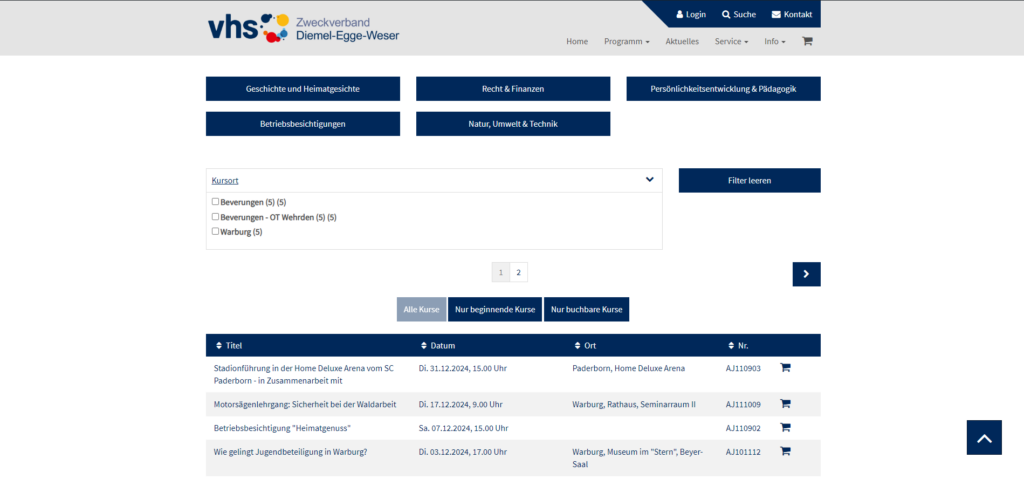Add course AJ111009 to cart
Screen dimensions: 1024x479
coord(785,404)
